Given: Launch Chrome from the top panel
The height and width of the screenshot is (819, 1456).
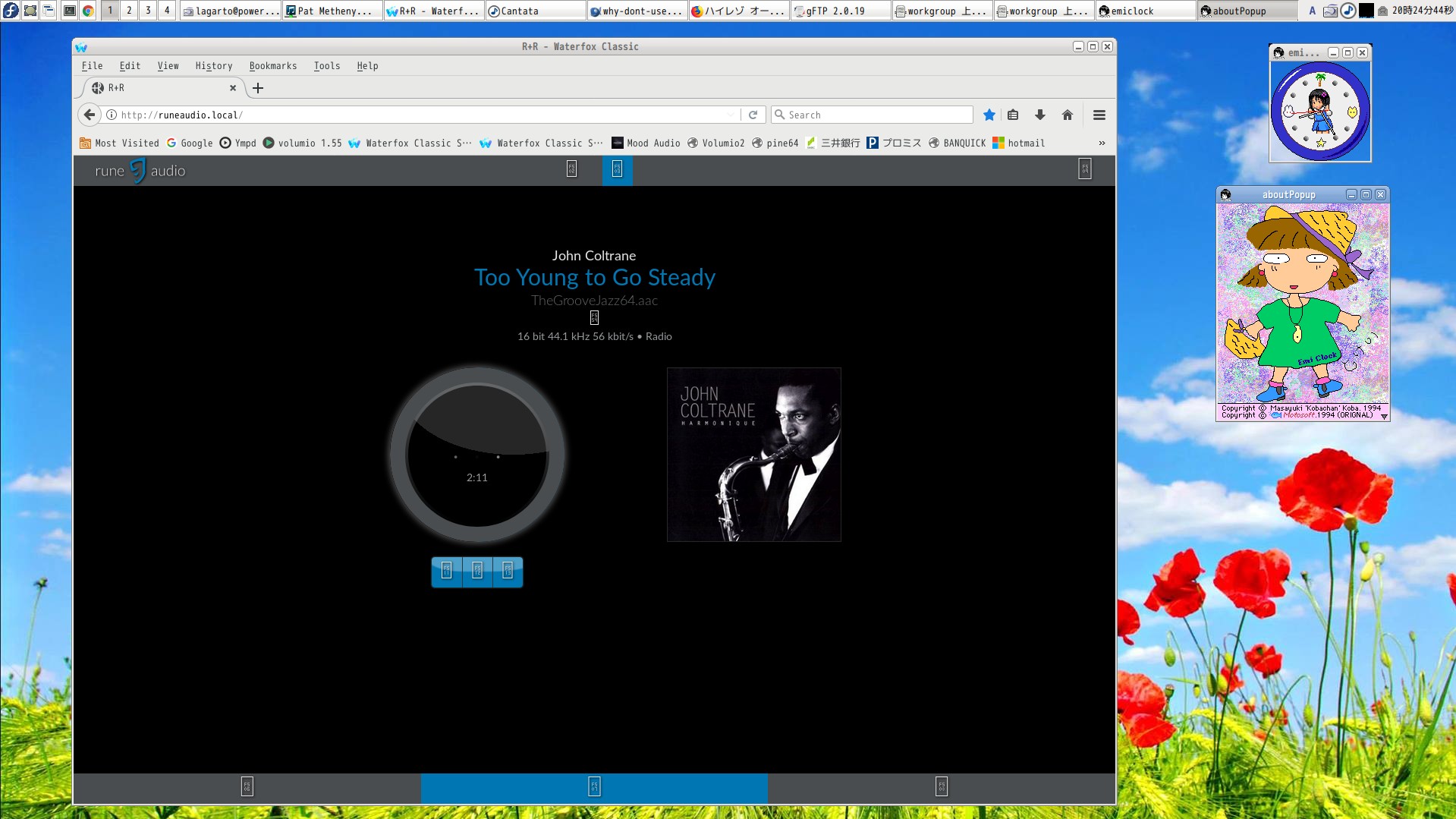Looking at the screenshot, I should pos(88,11).
